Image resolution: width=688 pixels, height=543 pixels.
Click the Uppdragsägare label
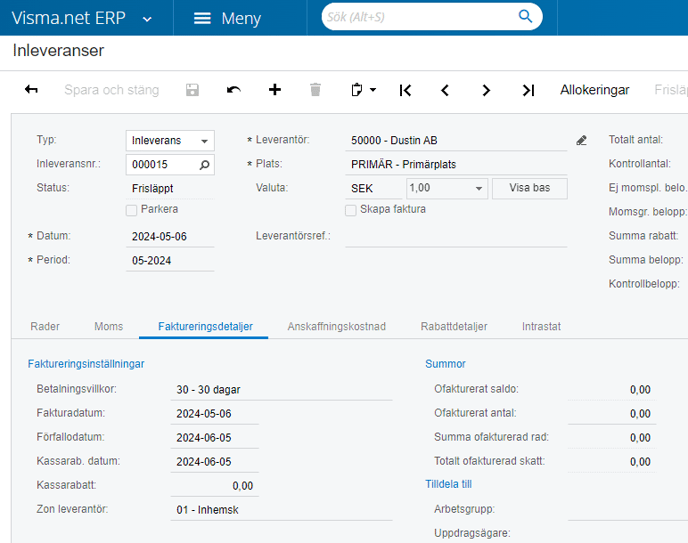coord(472,533)
